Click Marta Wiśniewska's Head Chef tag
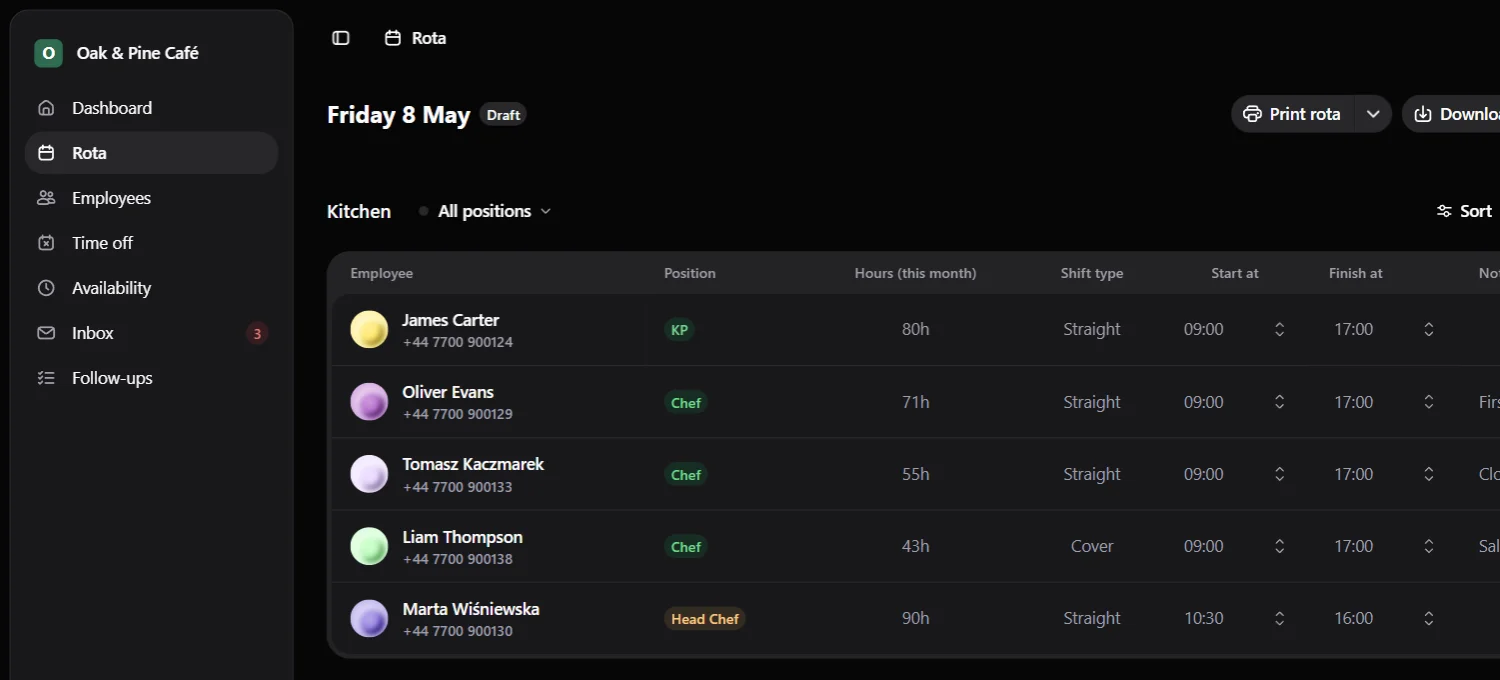1500x680 pixels. coord(705,619)
